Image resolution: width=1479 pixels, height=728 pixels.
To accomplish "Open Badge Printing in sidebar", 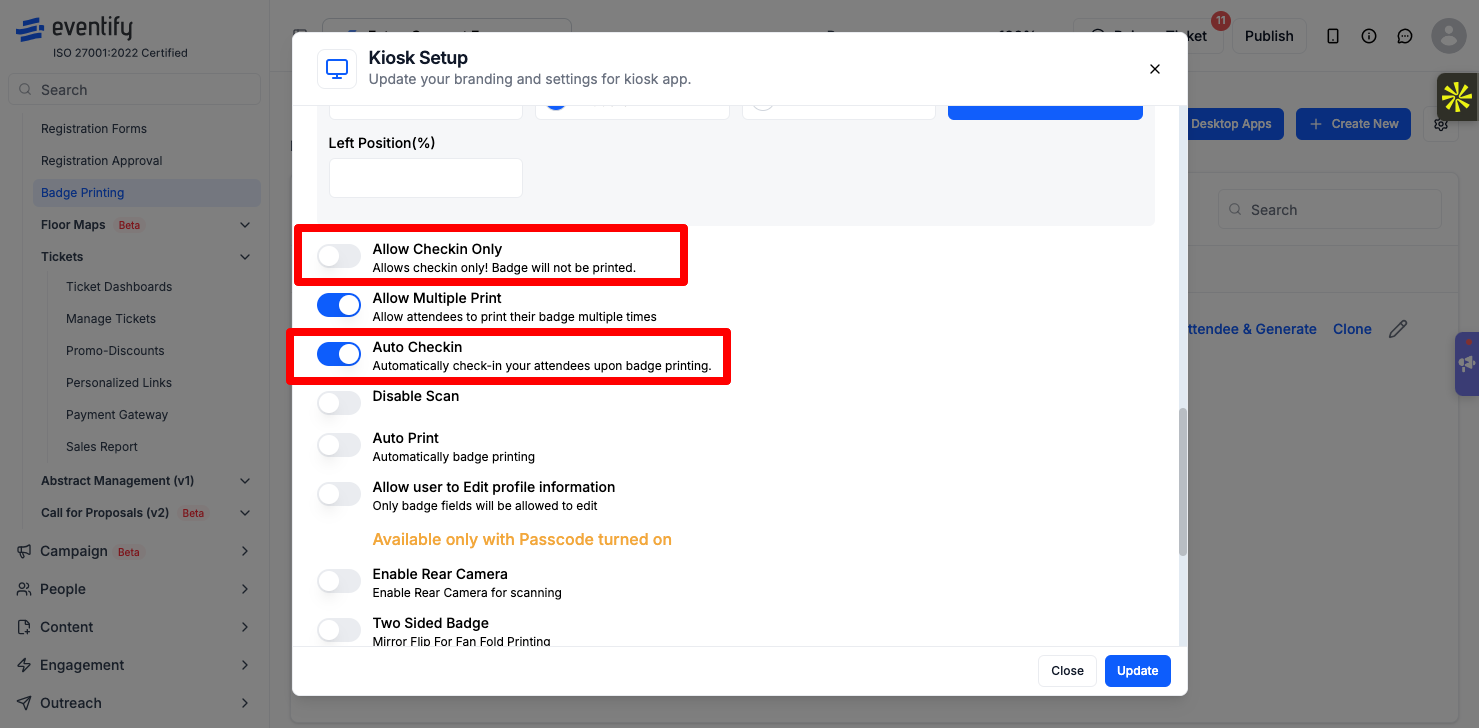I will 147,193.
